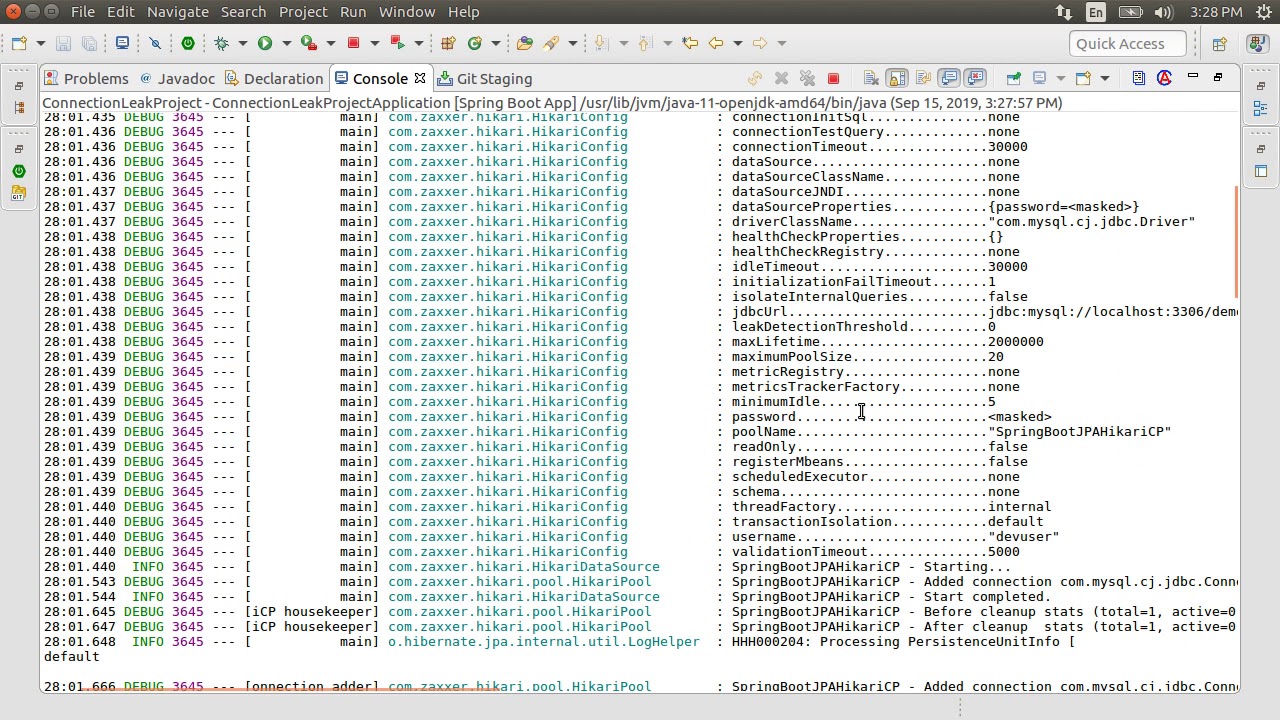Click the red circled A icon in console toolbar
Image resolution: width=1280 pixels, height=720 pixels.
tap(1164, 78)
